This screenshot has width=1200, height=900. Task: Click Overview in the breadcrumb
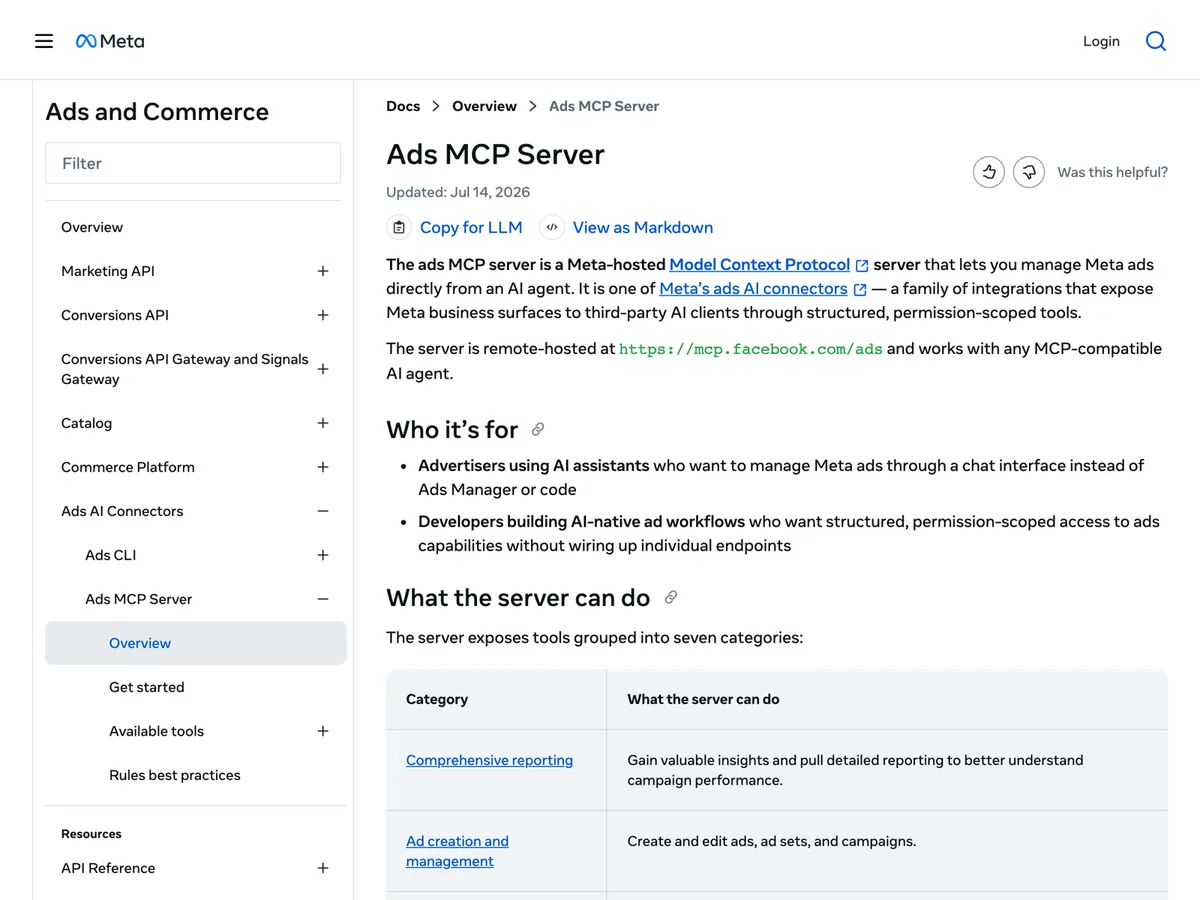[x=484, y=106]
